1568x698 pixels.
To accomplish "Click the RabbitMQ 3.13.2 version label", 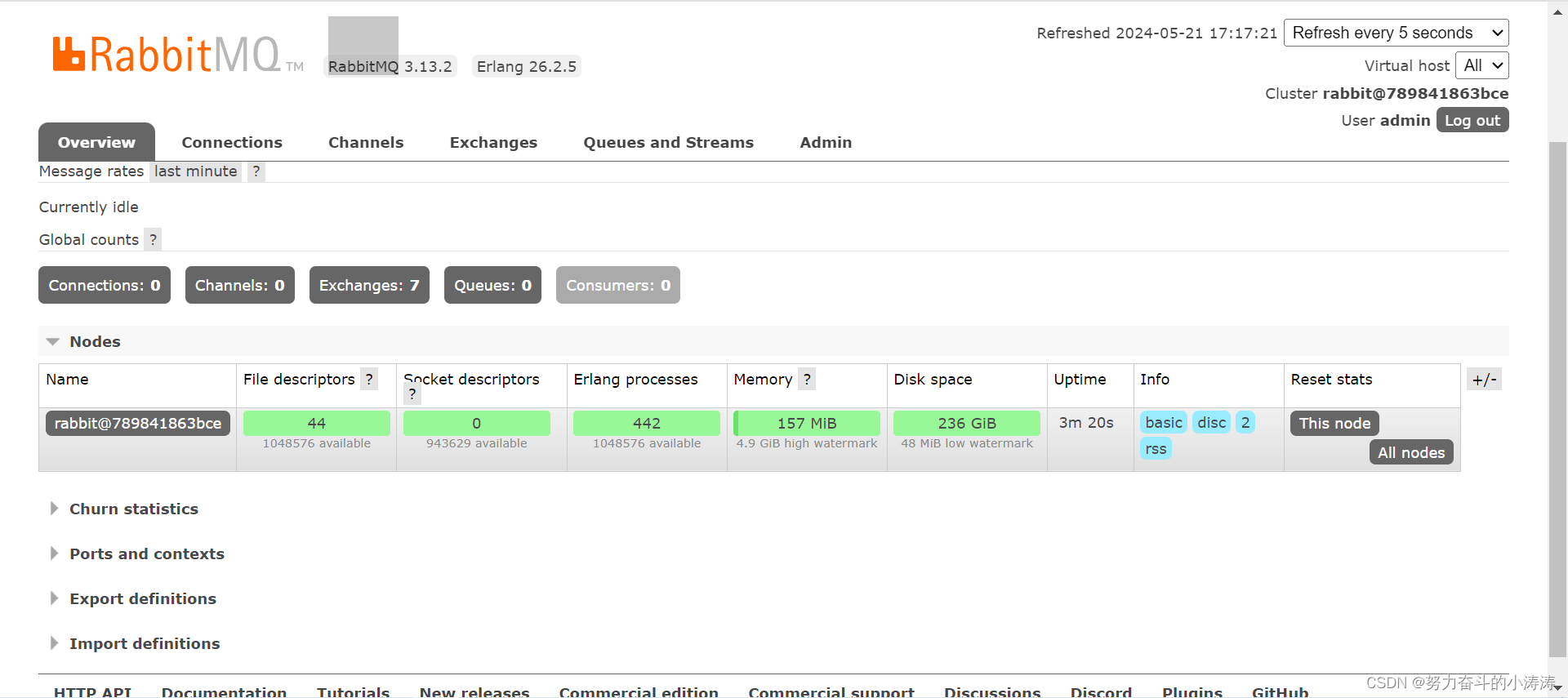I will (x=390, y=66).
